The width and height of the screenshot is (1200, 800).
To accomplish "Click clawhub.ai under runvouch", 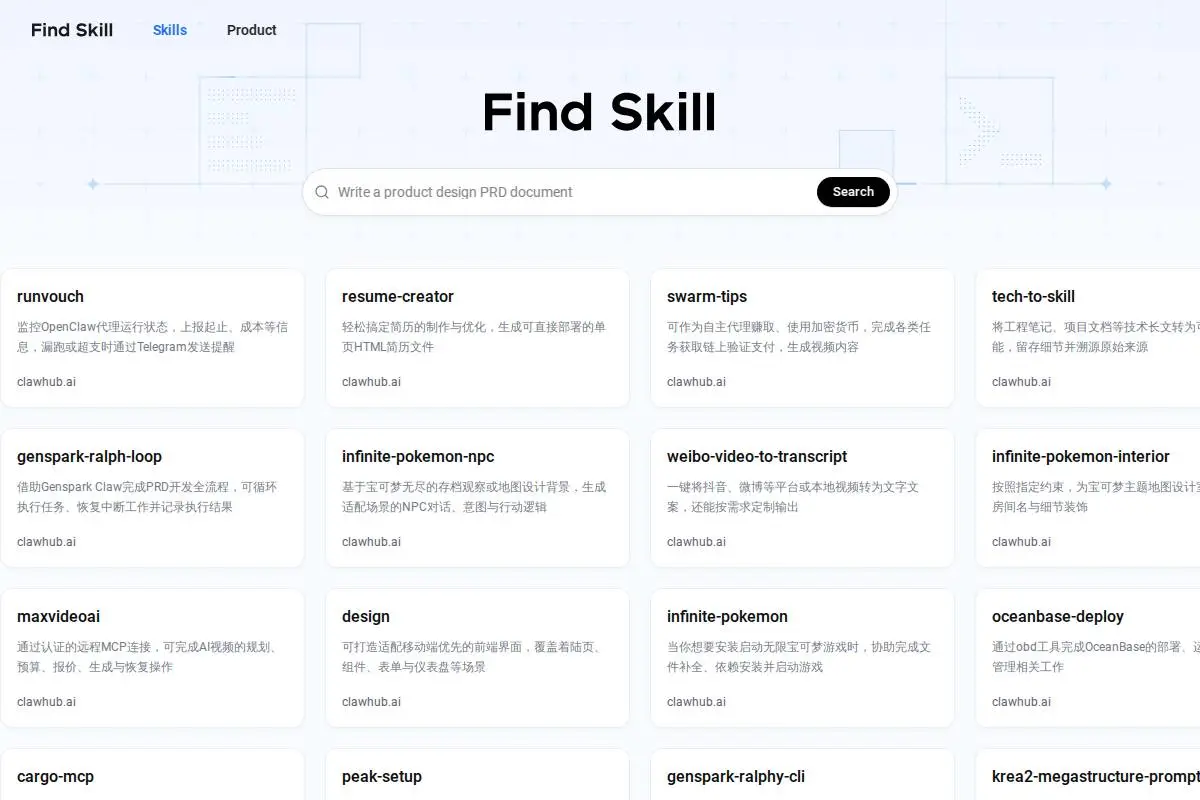I will point(46,382).
